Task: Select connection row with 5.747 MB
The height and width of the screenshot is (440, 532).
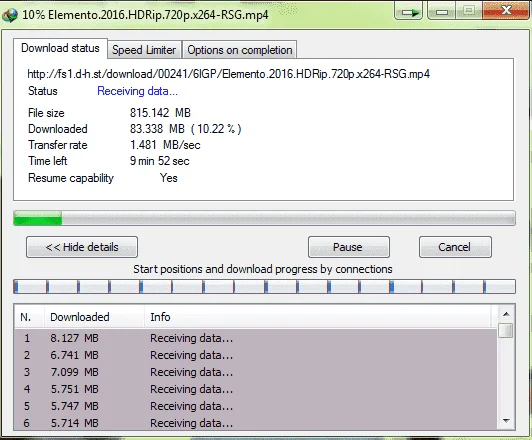Action: point(256,406)
